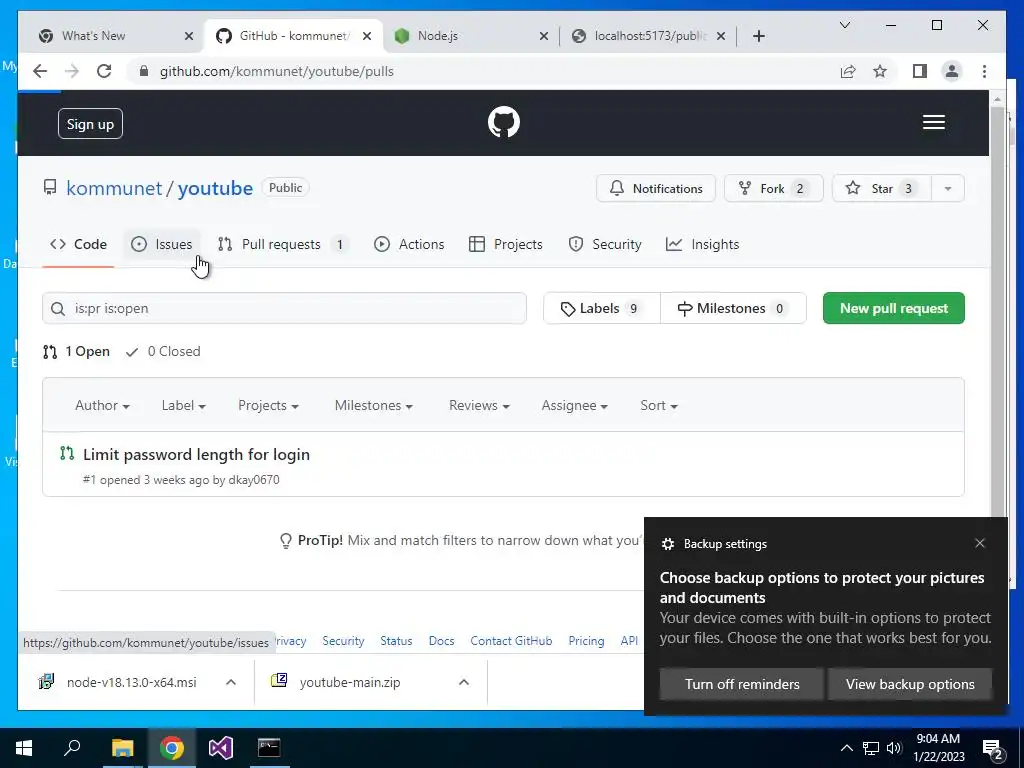The height and width of the screenshot is (768, 1024).
Task: Open the Reviews filter dropdown
Action: pyautogui.click(x=479, y=406)
